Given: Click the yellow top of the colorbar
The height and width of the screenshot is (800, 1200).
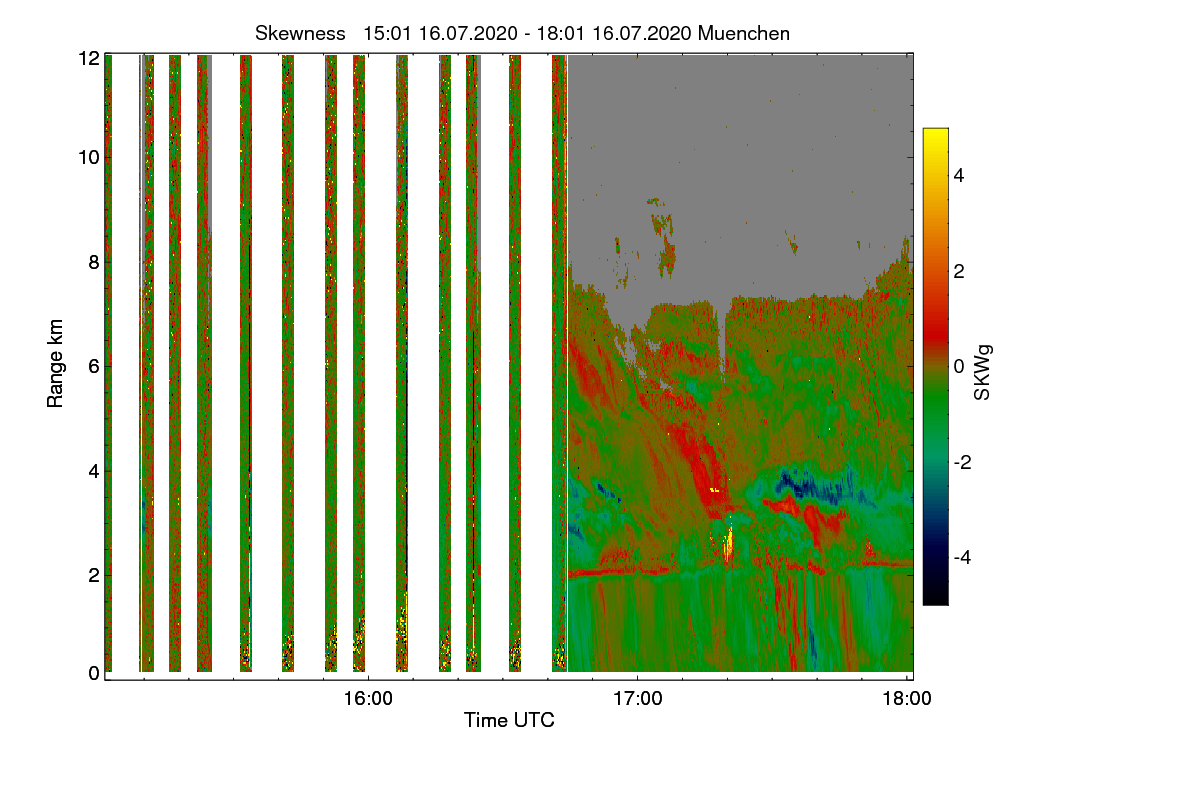Looking at the screenshot, I should (x=935, y=136).
